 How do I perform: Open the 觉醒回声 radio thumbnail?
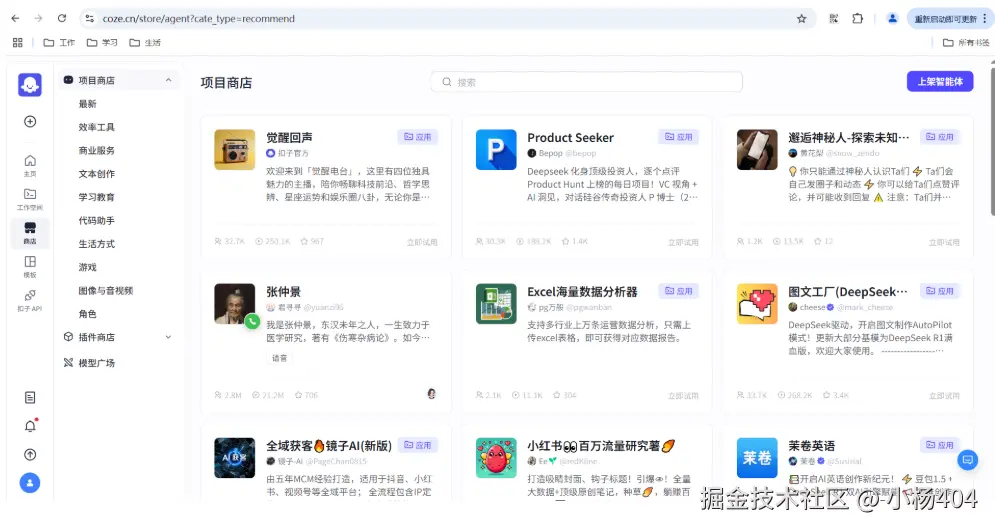tap(235, 150)
